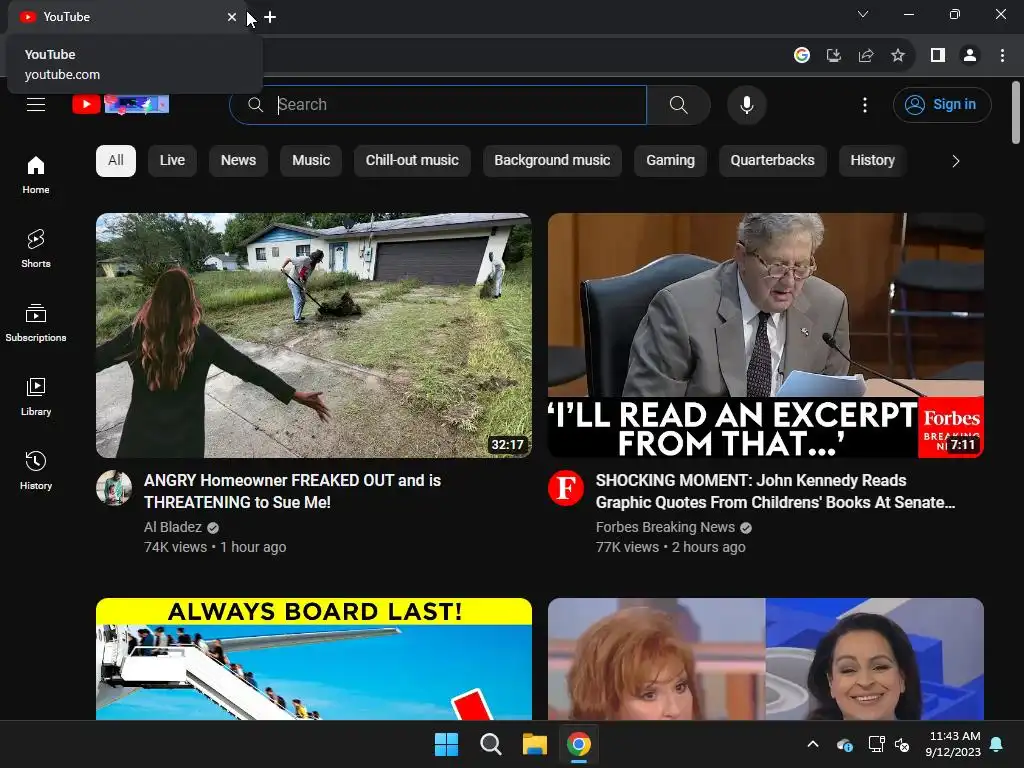Open the Forbes Breaking News channel avatar

tap(566, 488)
